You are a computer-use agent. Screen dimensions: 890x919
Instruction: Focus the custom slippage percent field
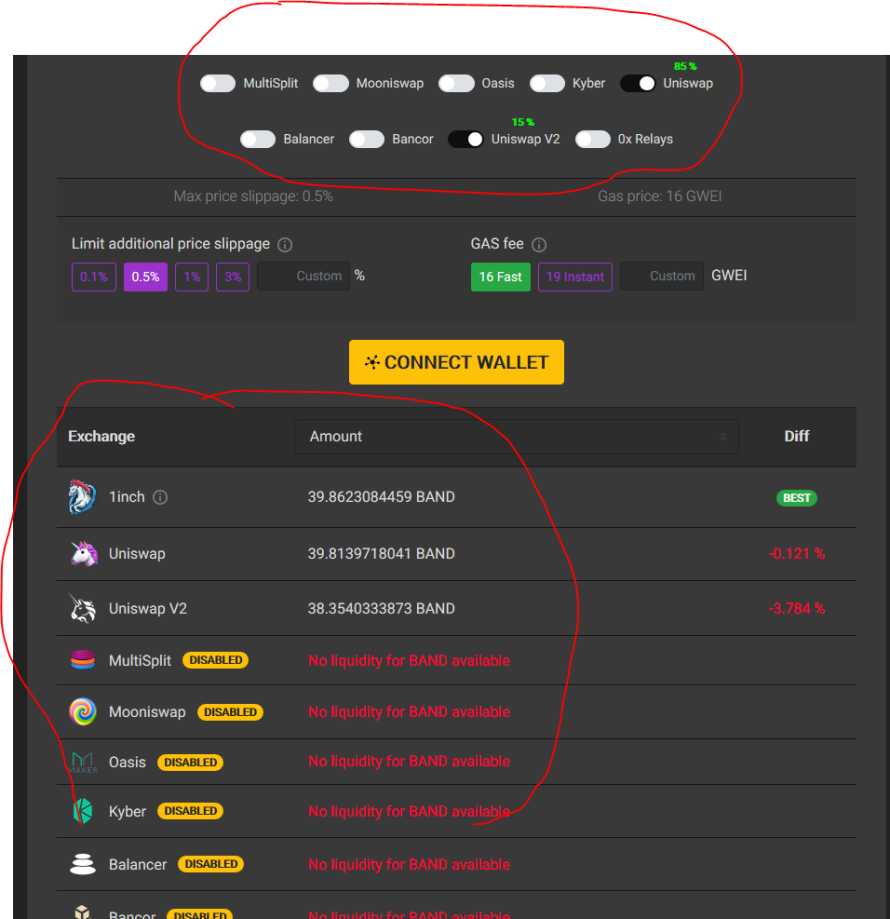[x=304, y=276]
